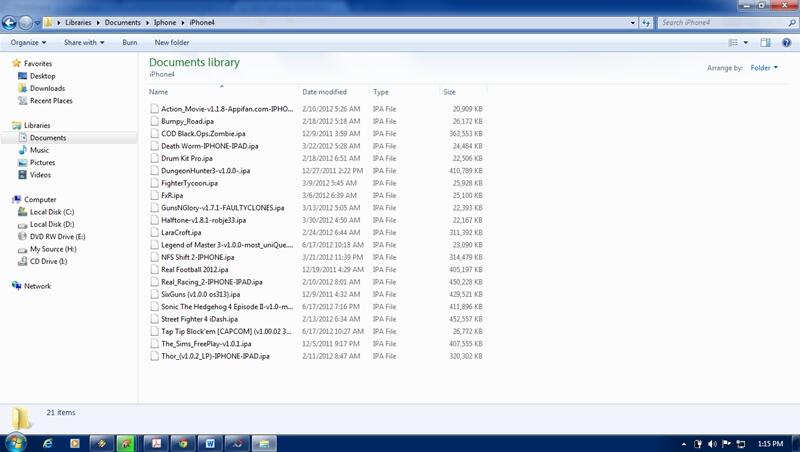Select the Pictures library
The width and height of the screenshot is (800, 452).
[42, 162]
